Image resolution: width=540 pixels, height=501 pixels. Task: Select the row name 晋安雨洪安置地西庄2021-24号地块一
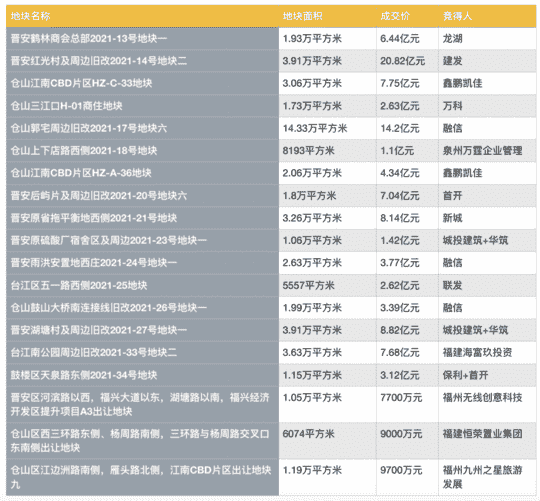pyautogui.click(x=142, y=263)
